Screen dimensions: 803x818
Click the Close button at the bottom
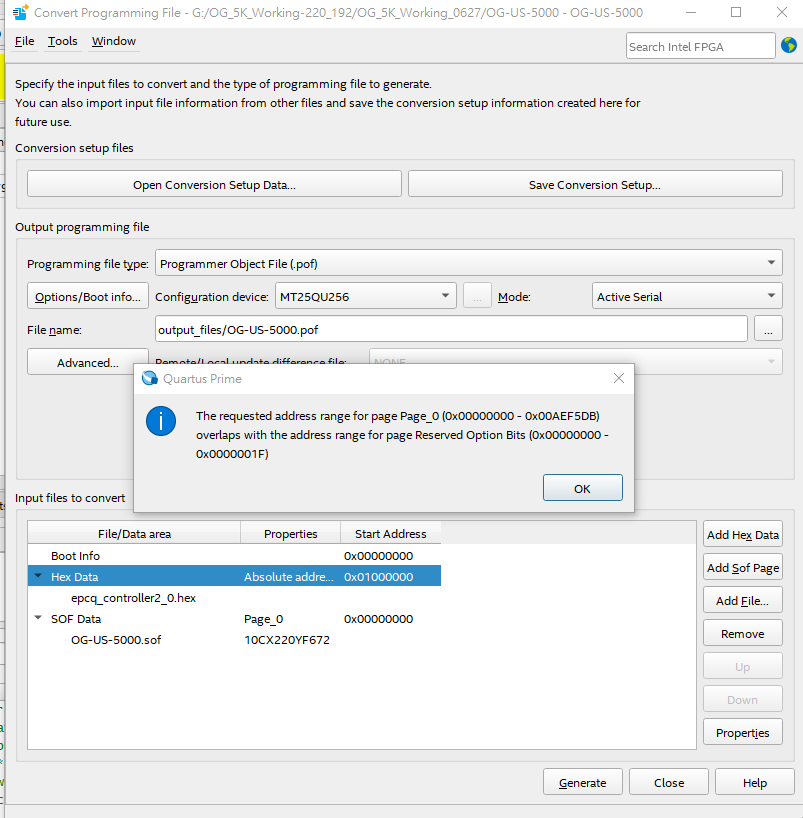668,782
